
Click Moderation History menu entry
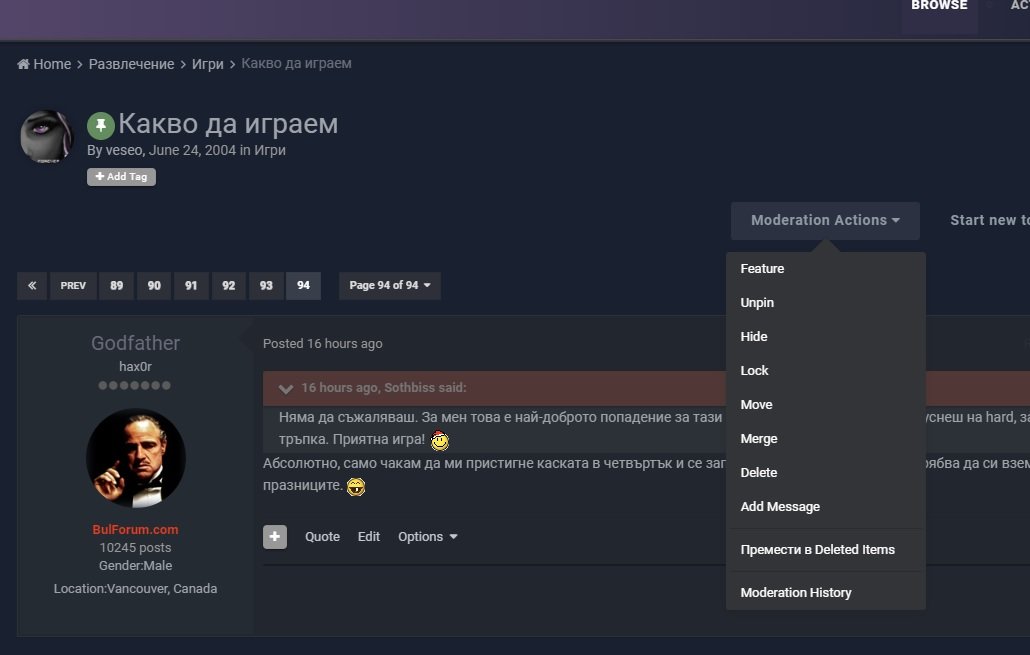795,593
